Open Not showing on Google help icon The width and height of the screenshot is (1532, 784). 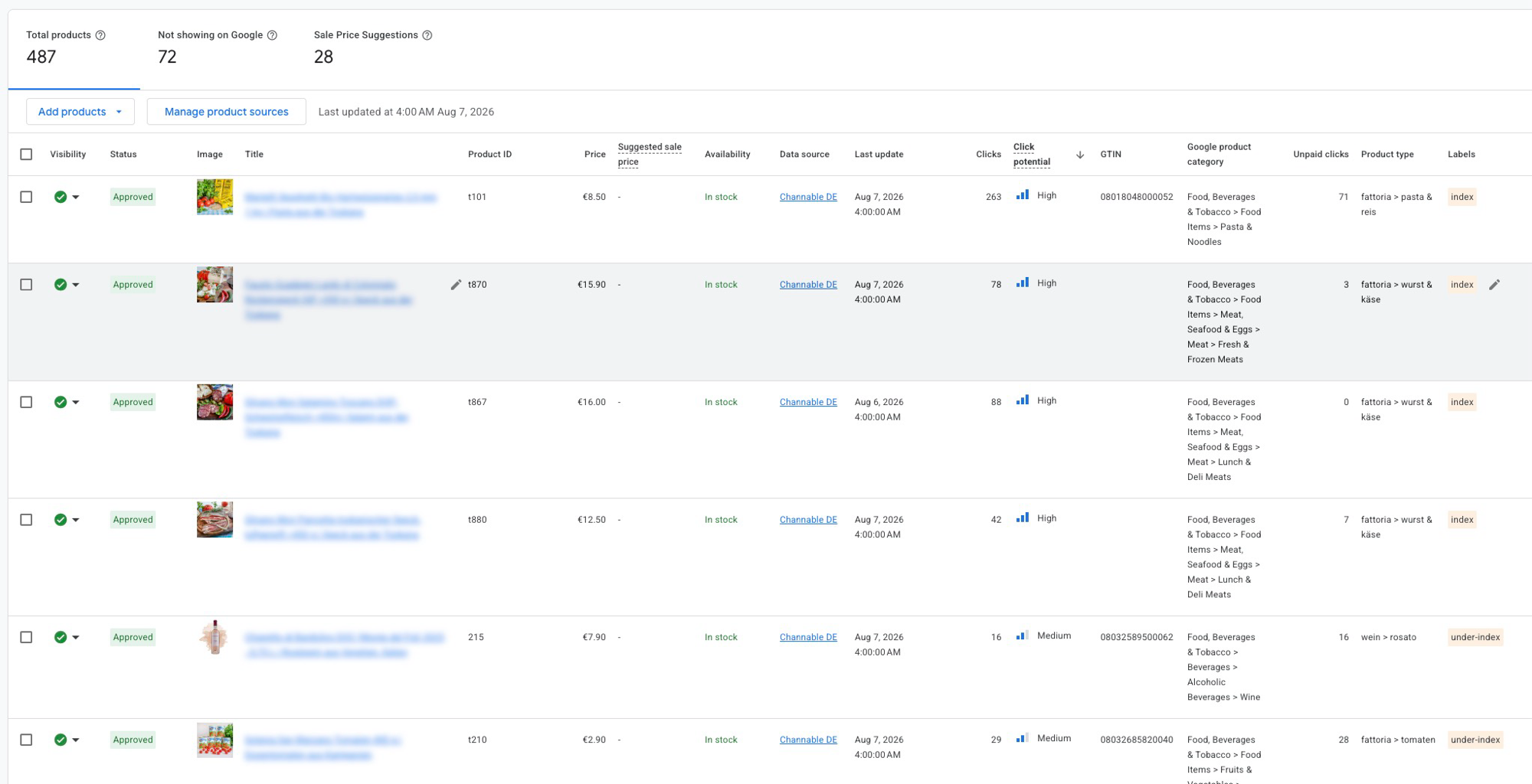pos(272,35)
